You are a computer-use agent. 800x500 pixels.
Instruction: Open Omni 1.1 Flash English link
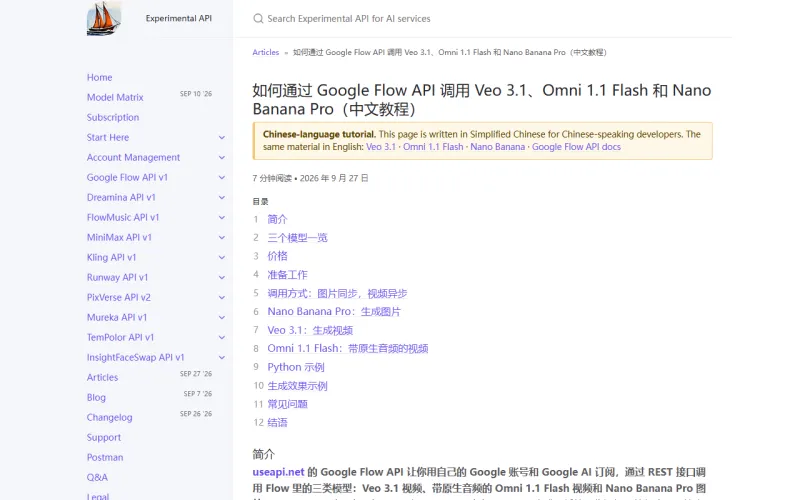(433, 147)
